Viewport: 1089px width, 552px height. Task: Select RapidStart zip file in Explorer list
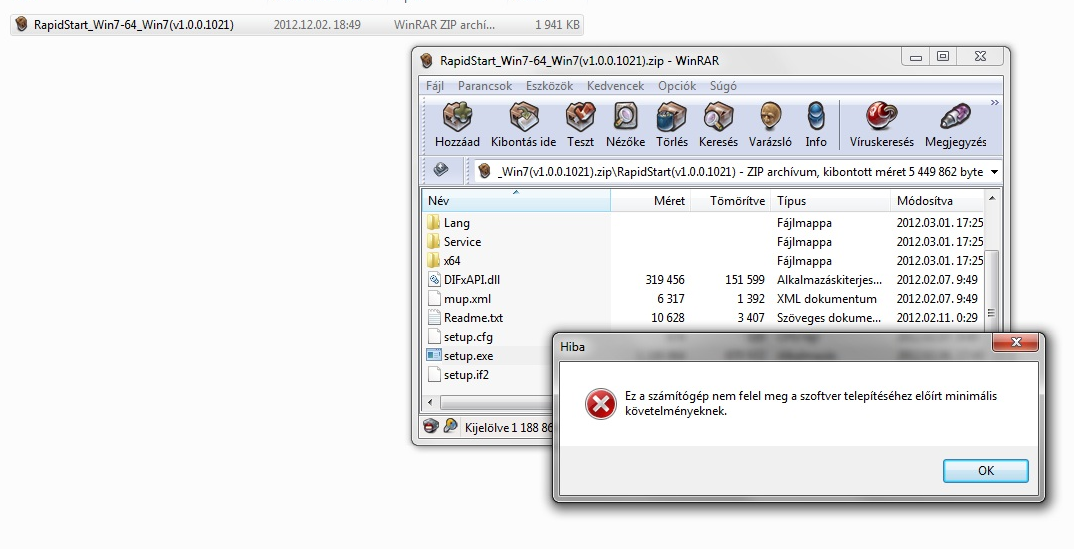[297, 25]
